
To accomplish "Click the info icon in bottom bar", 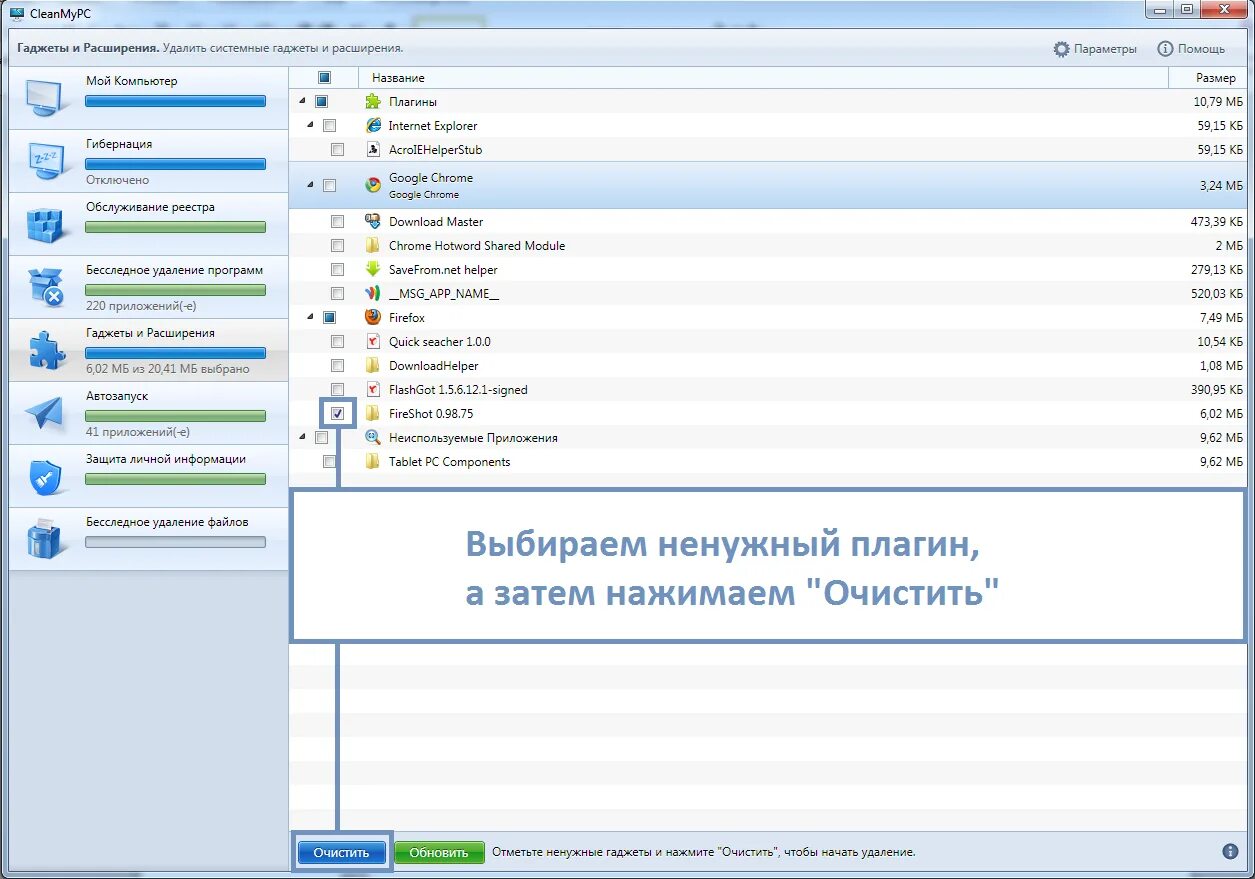I will [x=1230, y=852].
